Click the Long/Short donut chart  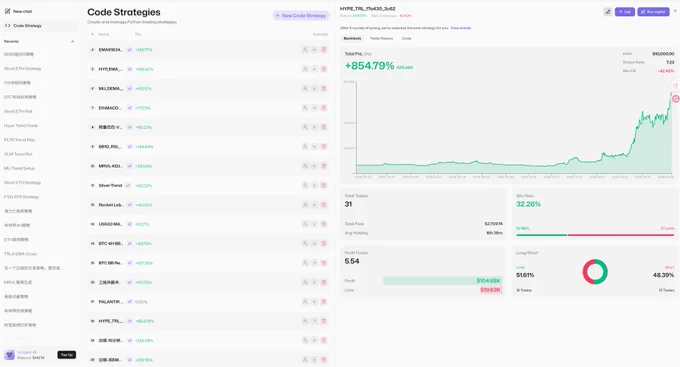595,272
